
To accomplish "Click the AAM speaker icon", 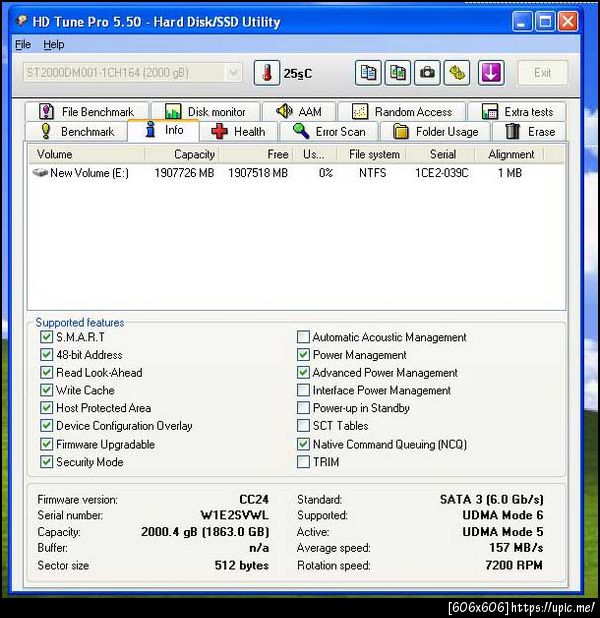I will tap(284, 111).
